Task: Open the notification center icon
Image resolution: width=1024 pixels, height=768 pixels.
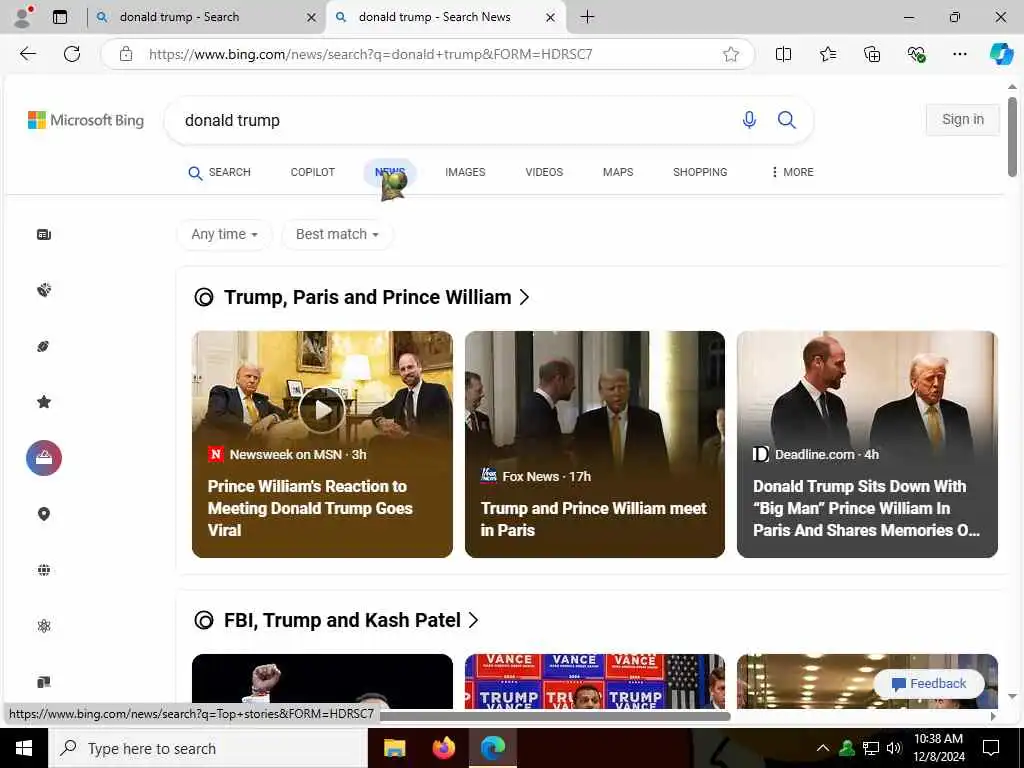Action: (991, 748)
